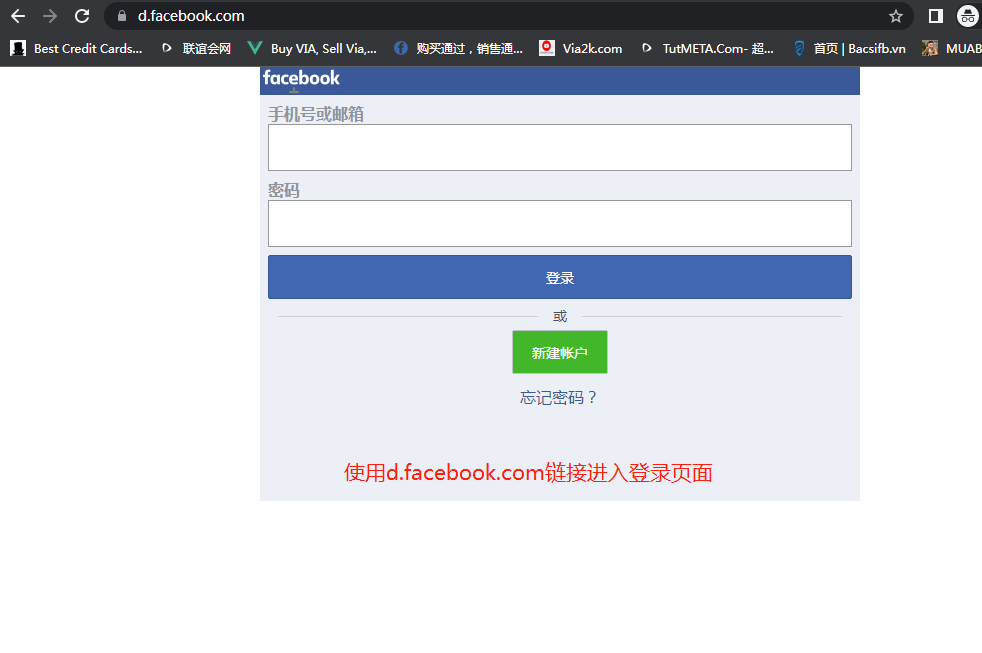The width and height of the screenshot is (982, 653).
Task: Click the facebook logo in header
Action: 301,78
